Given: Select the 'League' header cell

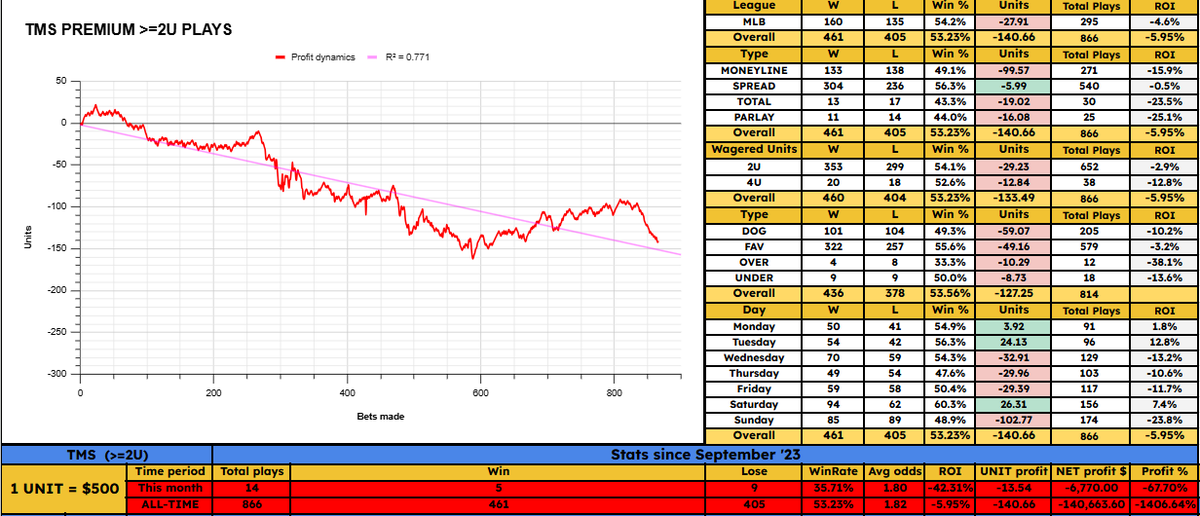Looking at the screenshot, I should pos(754,6).
